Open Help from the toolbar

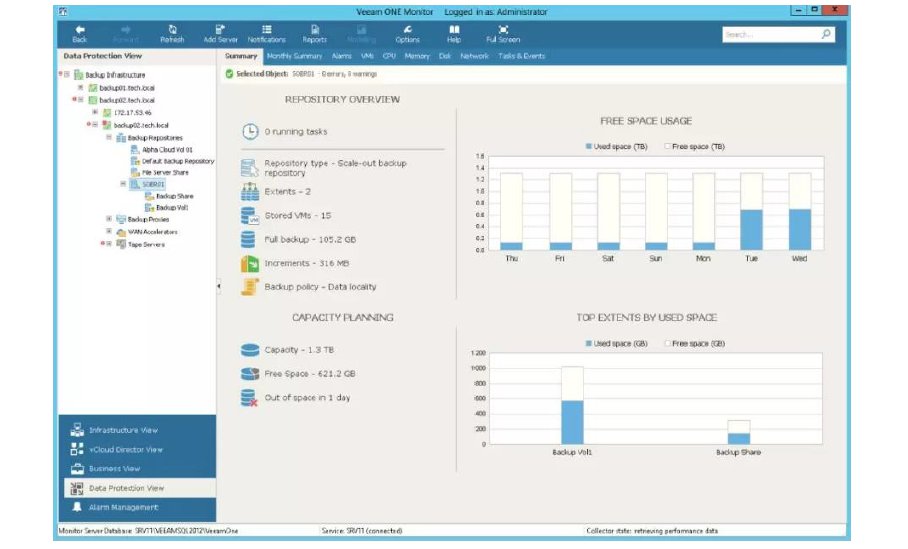click(x=454, y=34)
